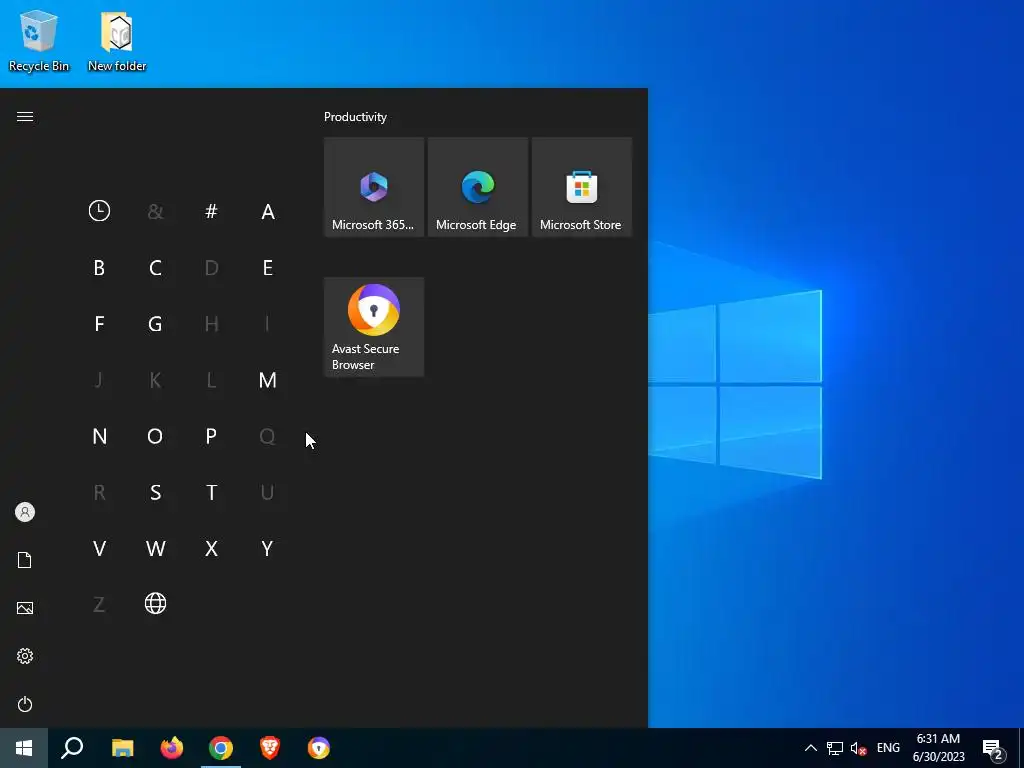The width and height of the screenshot is (1024, 768).
Task: Open muted volume tray icon
Action: click(x=858, y=748)
